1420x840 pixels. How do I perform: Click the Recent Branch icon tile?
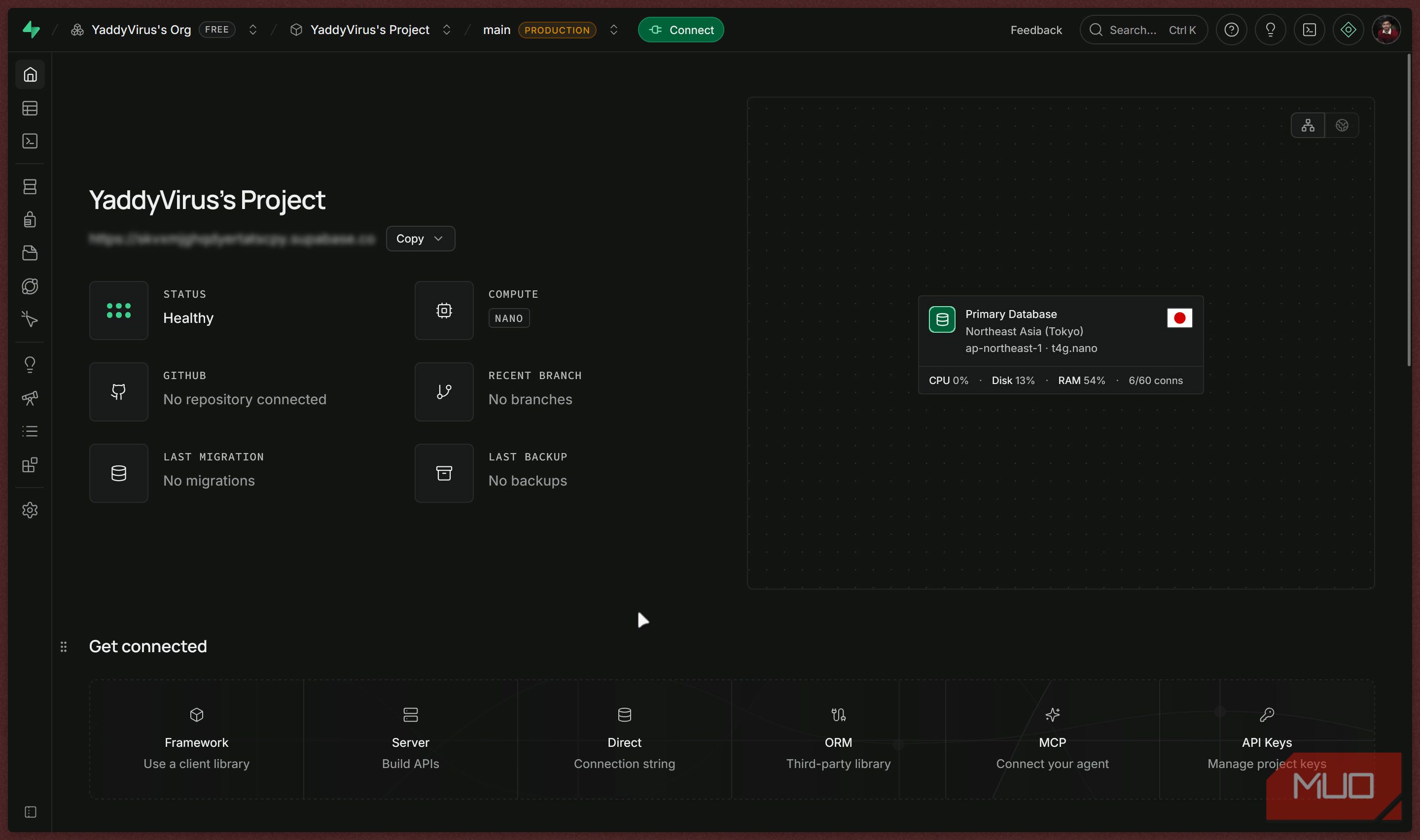444,392
